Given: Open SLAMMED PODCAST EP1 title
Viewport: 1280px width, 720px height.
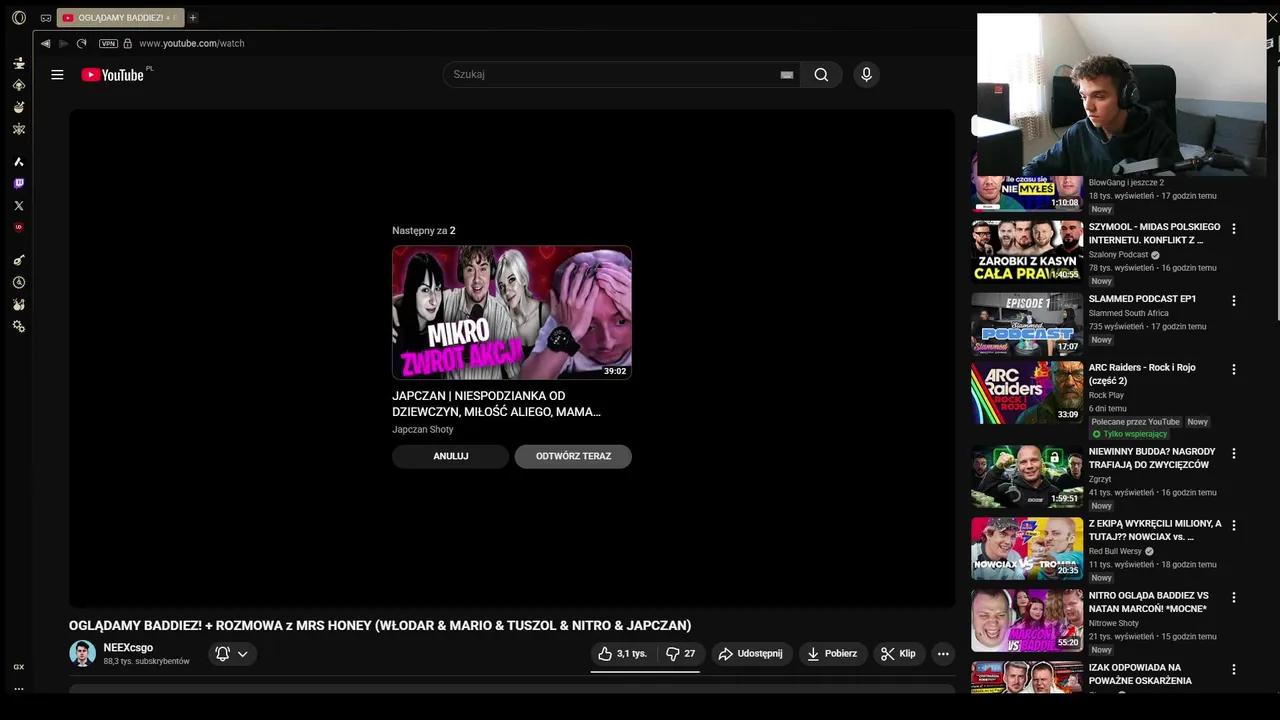Looking at the screenshot, I should point(1142,299).
